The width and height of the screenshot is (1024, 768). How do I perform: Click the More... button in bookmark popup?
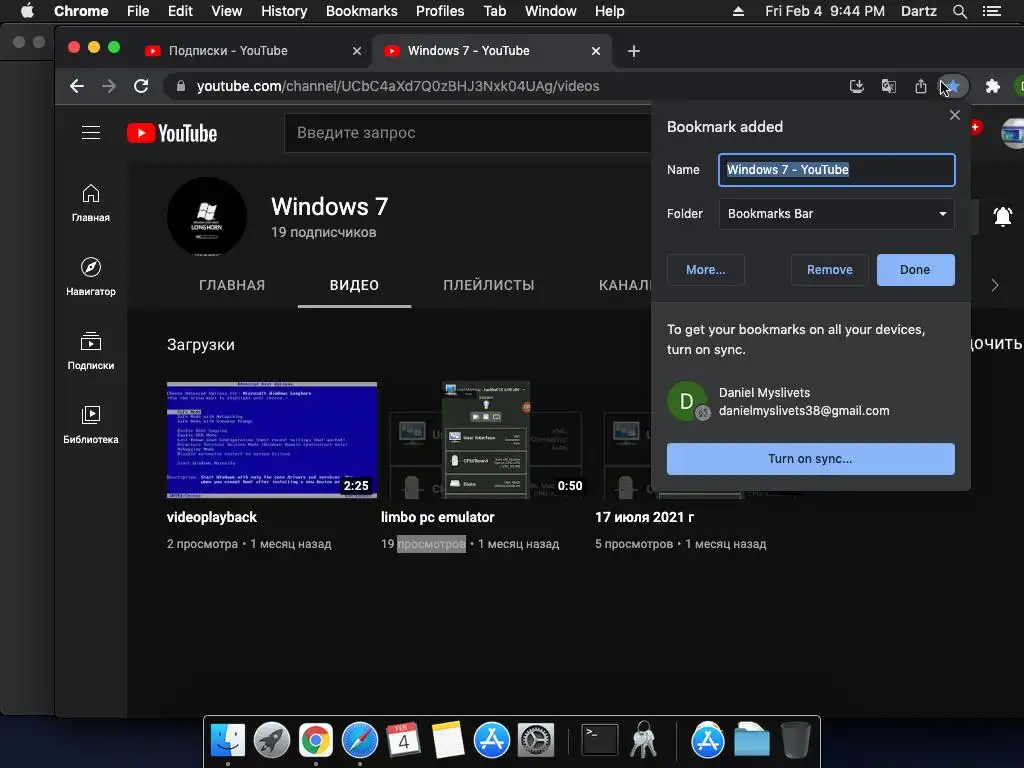(x=705, y=270)
